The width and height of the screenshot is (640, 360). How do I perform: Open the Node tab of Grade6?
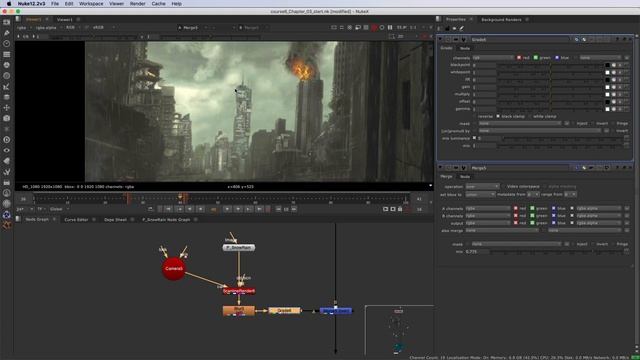click(x=464, y=48)
